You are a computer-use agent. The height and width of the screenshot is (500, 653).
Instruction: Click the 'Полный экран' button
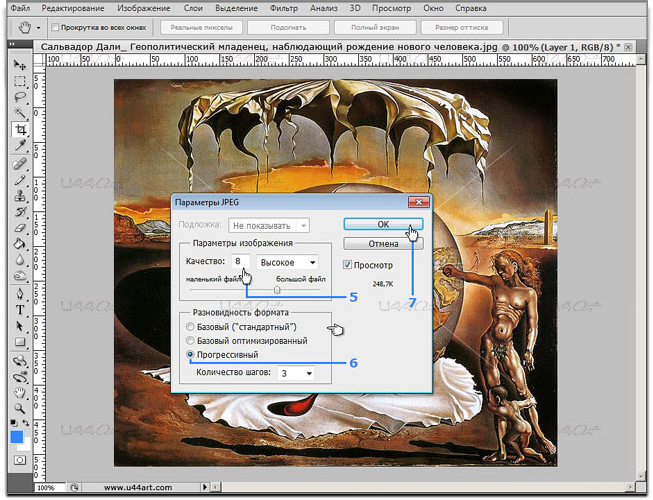click(375, 28)
